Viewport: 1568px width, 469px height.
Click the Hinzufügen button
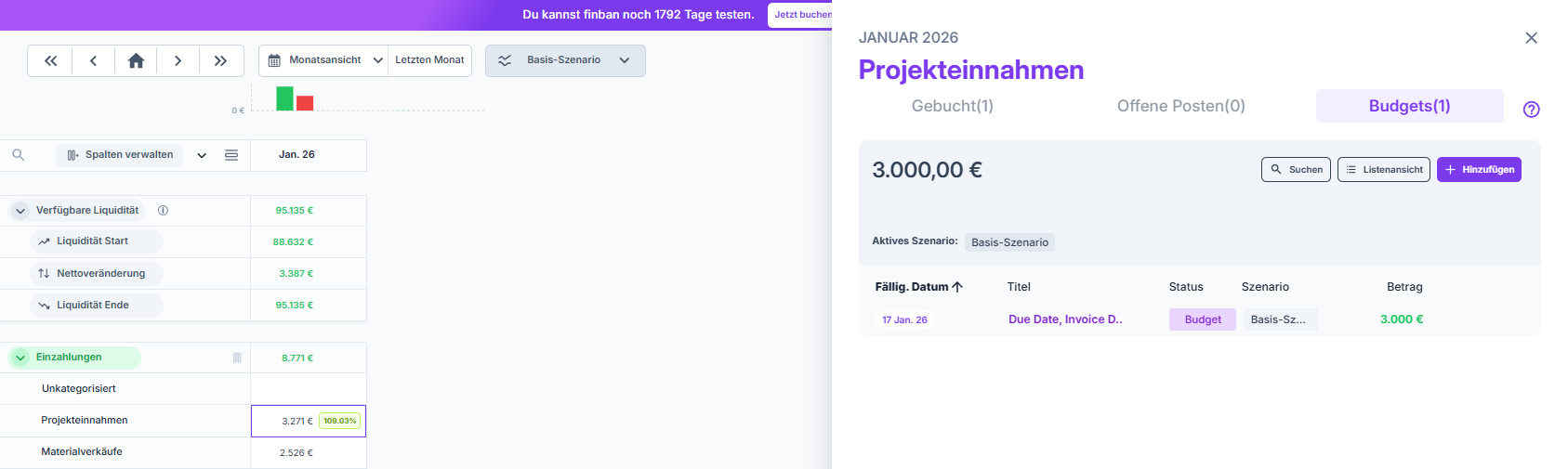coord(1478,170)
